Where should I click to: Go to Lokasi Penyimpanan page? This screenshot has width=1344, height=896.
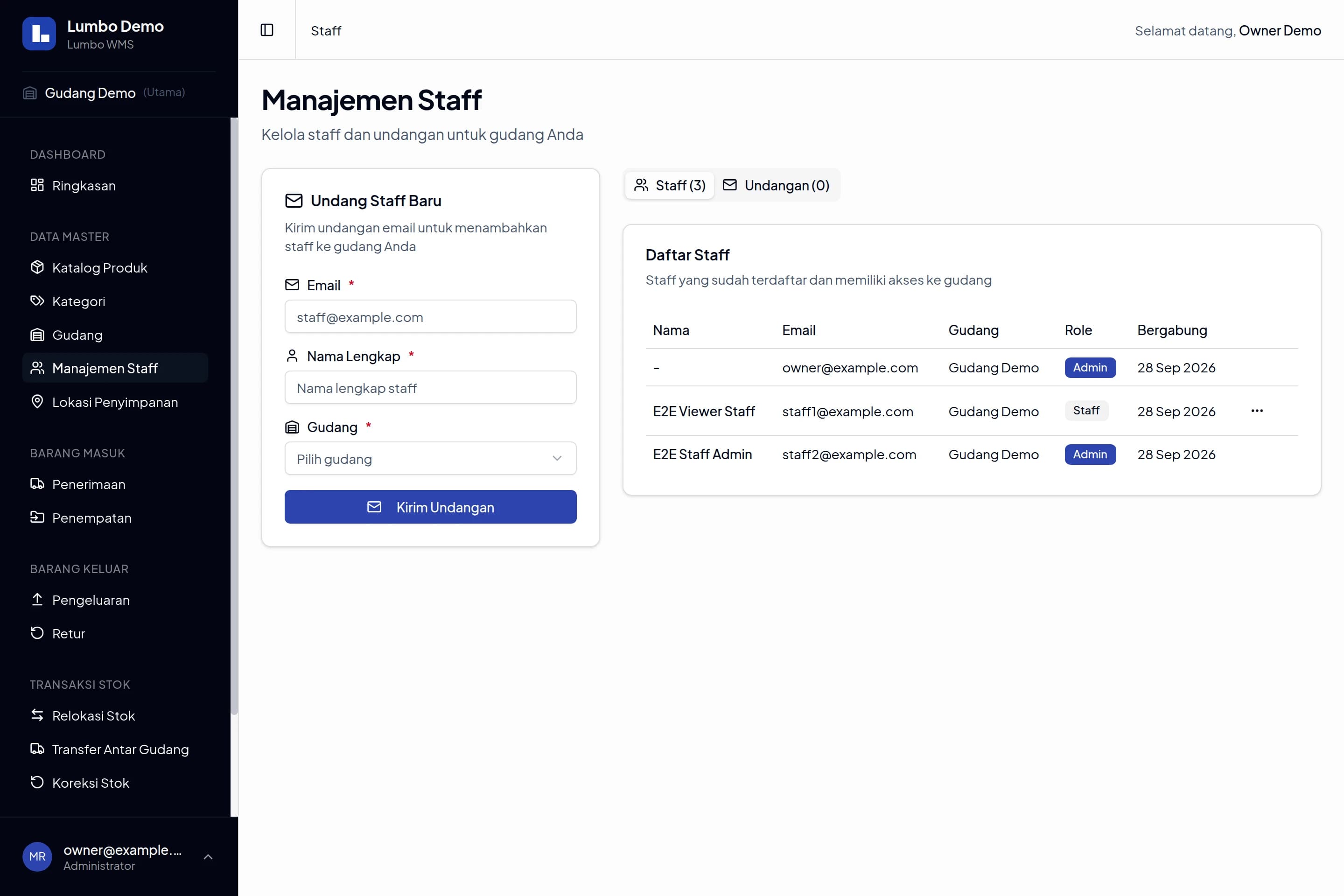(115, 402)
